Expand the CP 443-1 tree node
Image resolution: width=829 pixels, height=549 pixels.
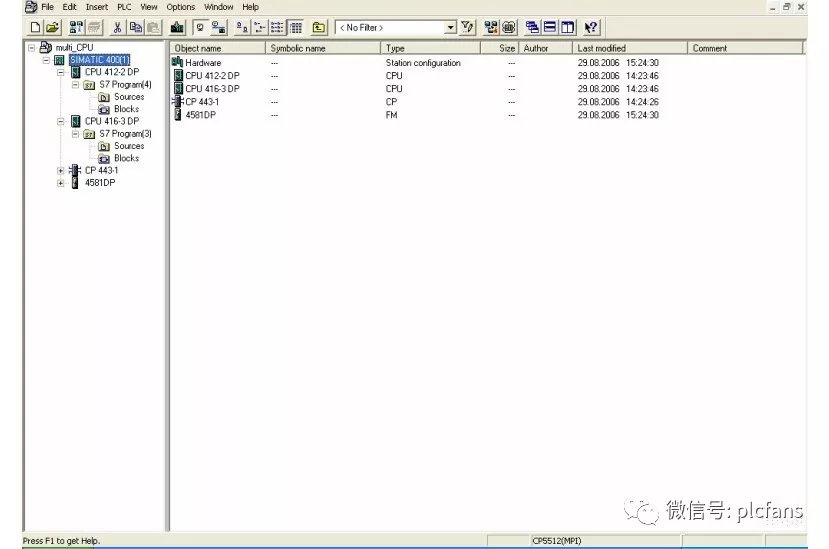61,170
